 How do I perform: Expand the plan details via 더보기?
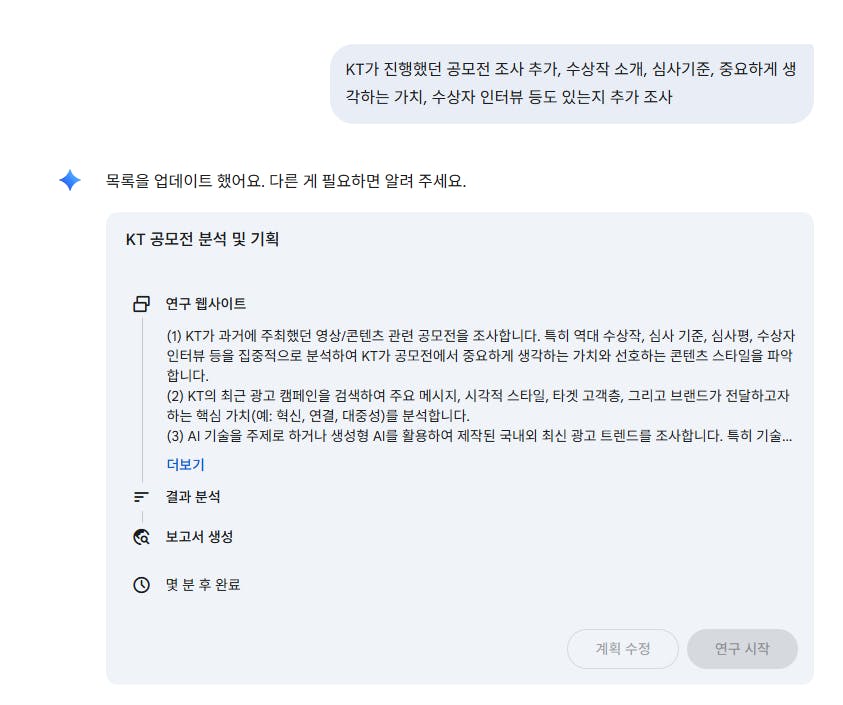[184, 465]
